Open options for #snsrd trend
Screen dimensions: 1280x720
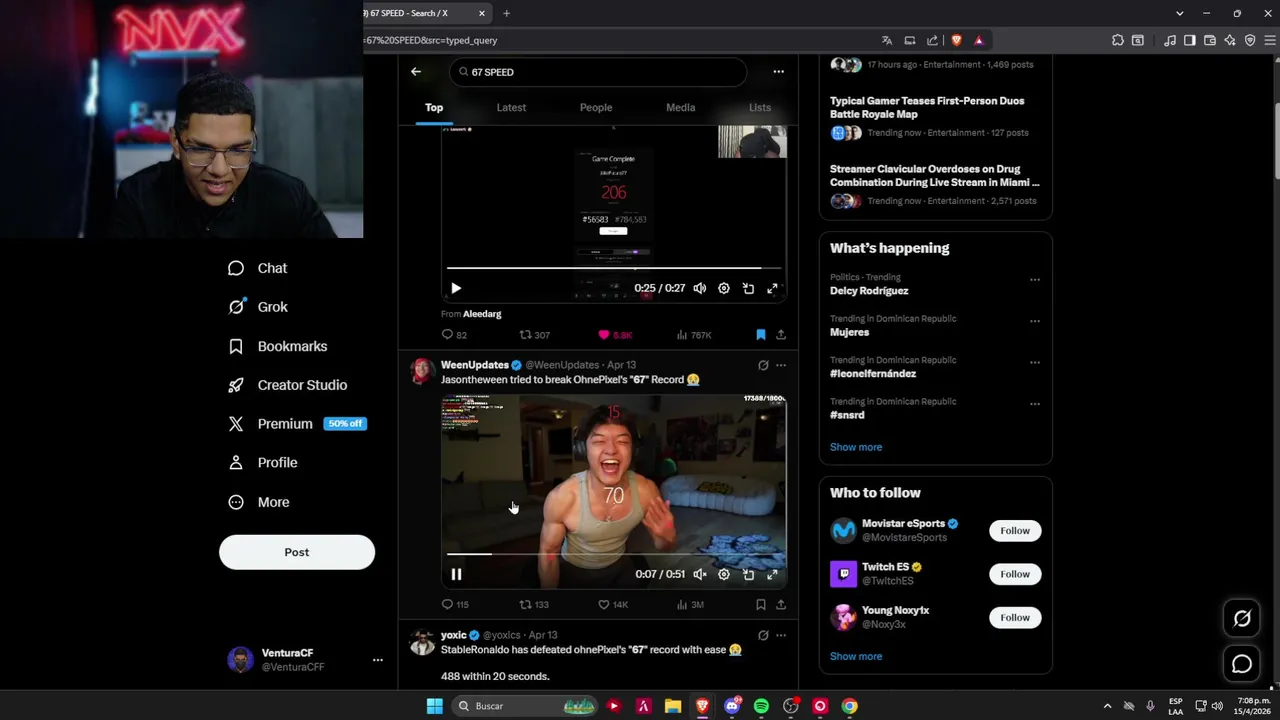click(x=1035, y=404)
